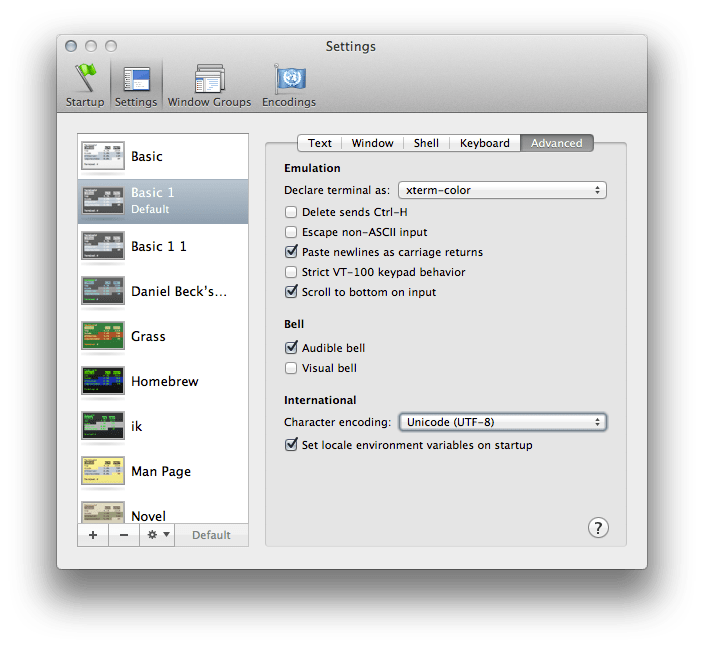Screen dimensions: 704x648
Task: Click the help question mark button
Action: [x=598, y=528]
